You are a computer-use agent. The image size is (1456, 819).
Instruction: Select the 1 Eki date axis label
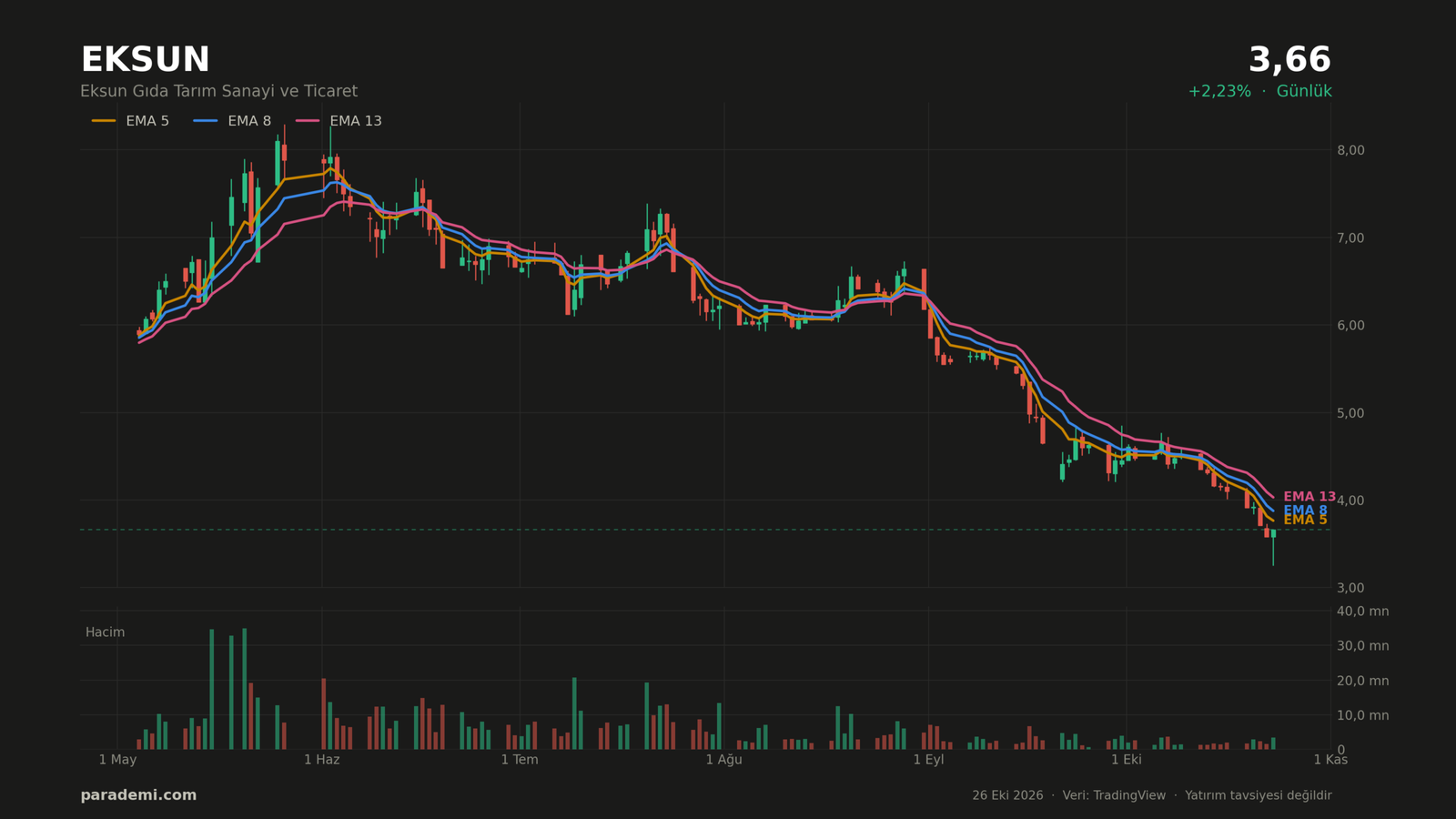click(1126, 760)
